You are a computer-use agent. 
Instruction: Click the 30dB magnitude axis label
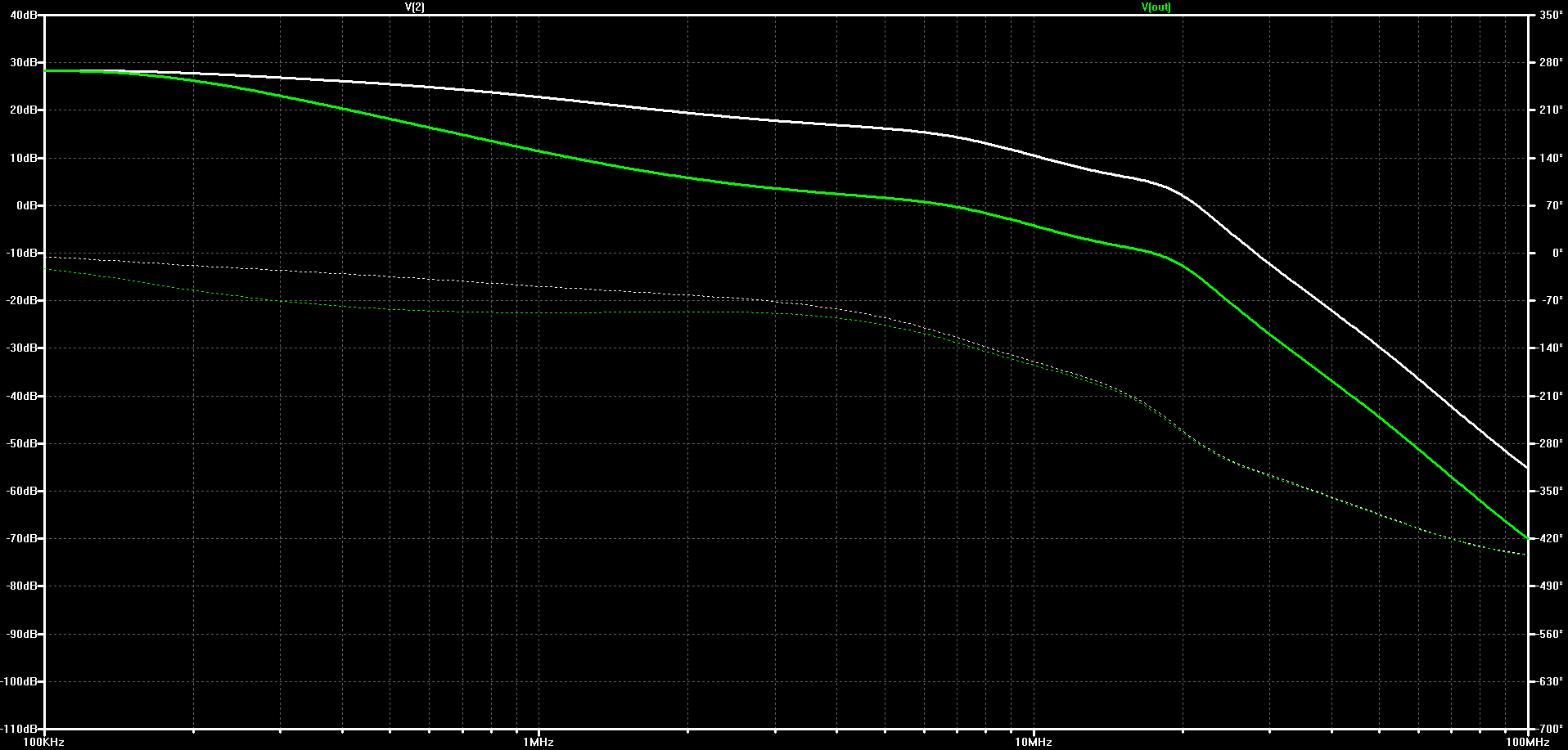click(x=24, y=62)
